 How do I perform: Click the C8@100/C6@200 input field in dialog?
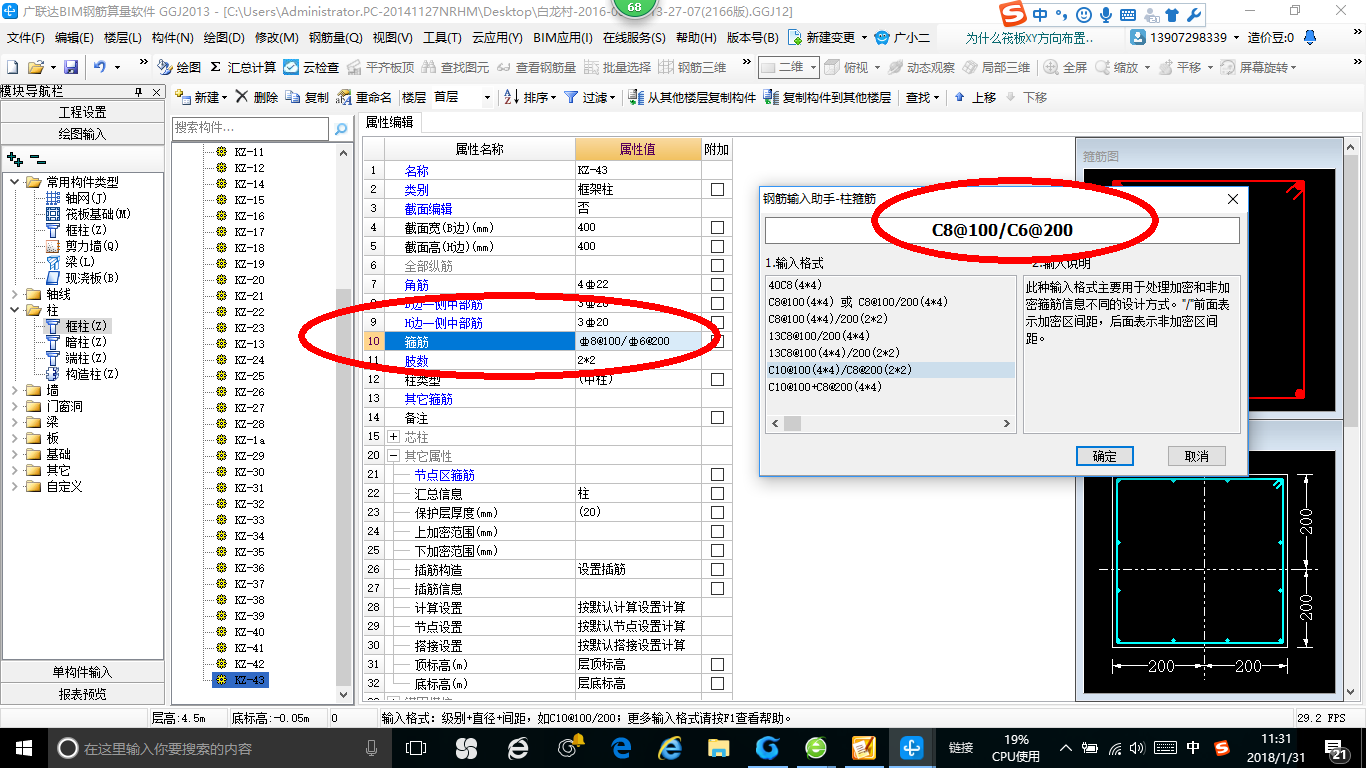(x=1002, y=230)
